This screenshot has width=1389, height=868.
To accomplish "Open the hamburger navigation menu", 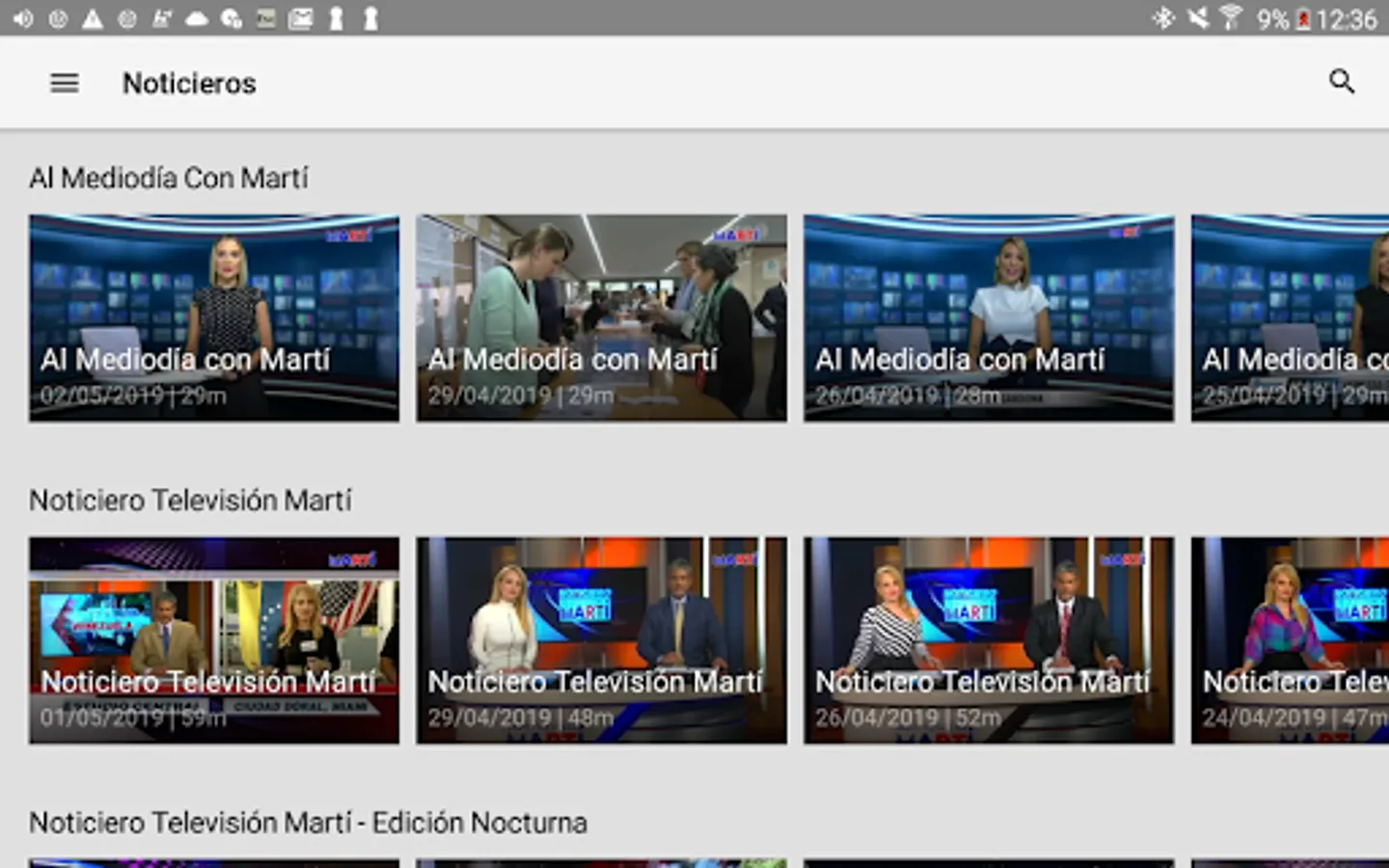I will point(65,83).
